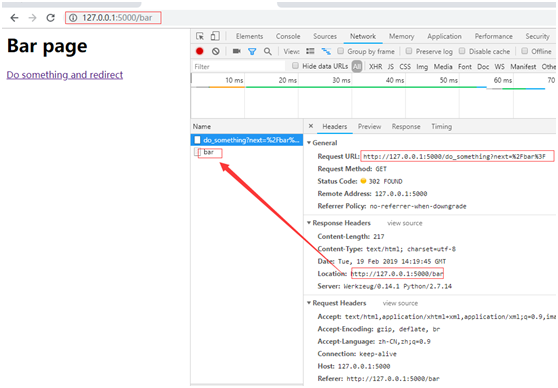Toggle the network filter funnel icon
Viewport: 558px width, 388px height.
coord(252,52)
